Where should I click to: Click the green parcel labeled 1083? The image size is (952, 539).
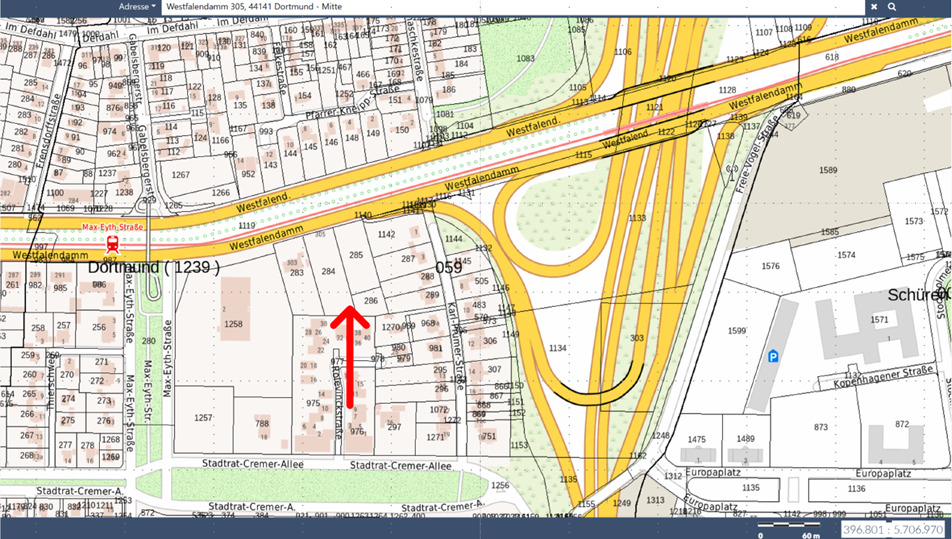[526, 60]
